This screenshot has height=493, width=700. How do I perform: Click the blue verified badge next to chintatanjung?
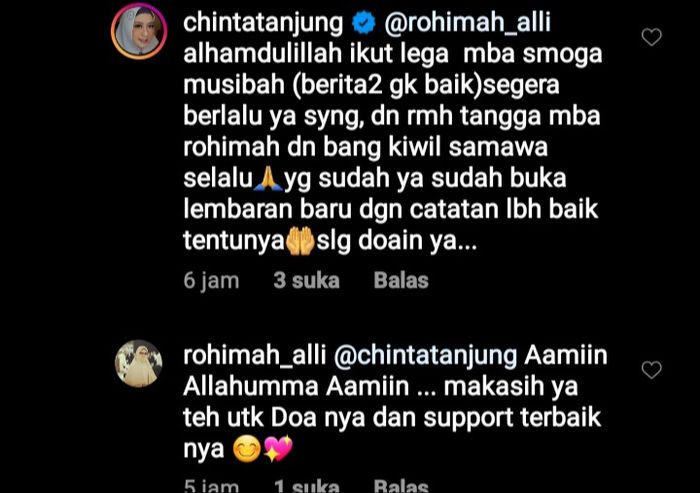pyautogui.click(x=364, y=23)
